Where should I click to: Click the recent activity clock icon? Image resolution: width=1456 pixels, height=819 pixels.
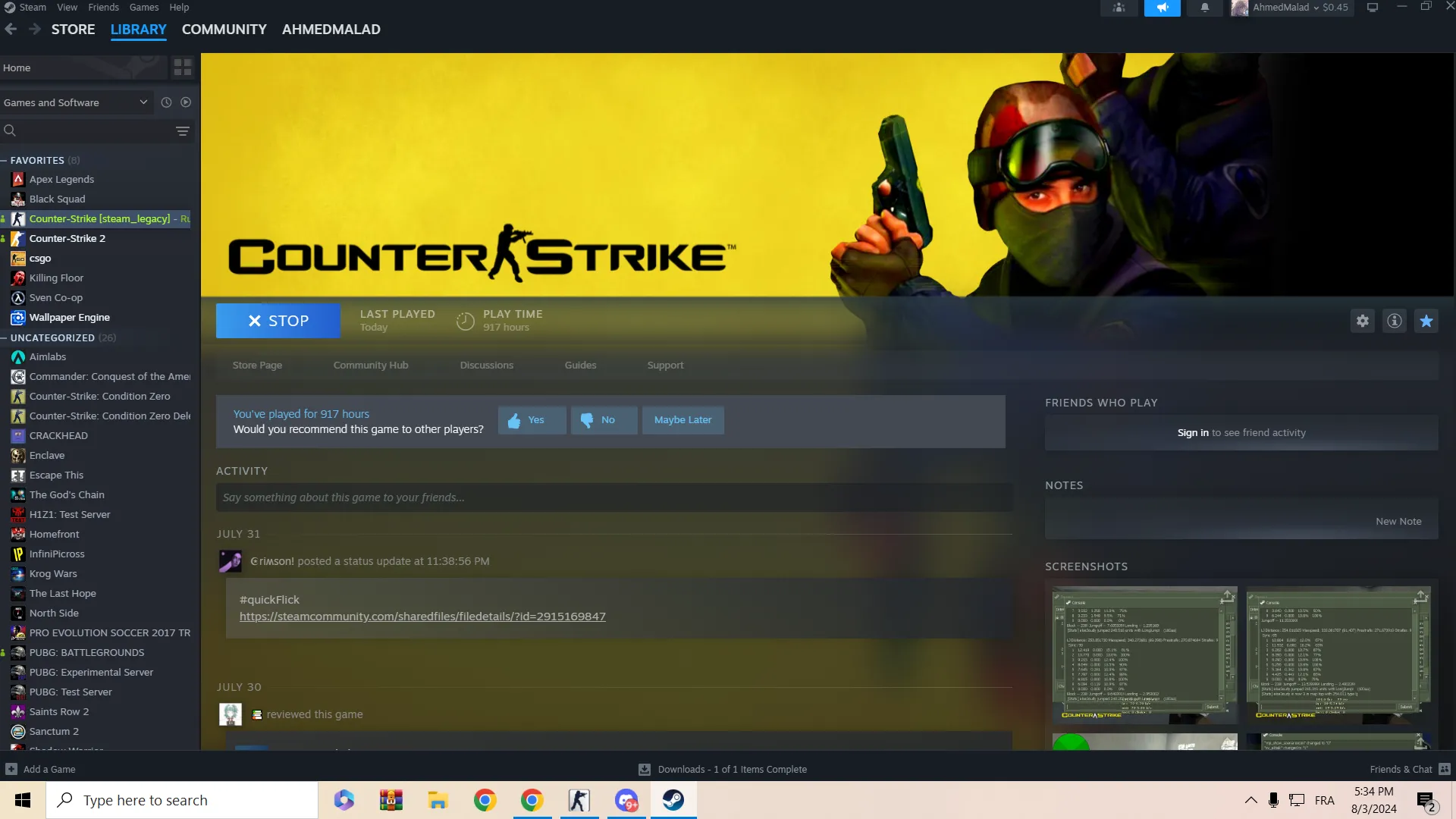pyautogui.click(x=166, y=102)
